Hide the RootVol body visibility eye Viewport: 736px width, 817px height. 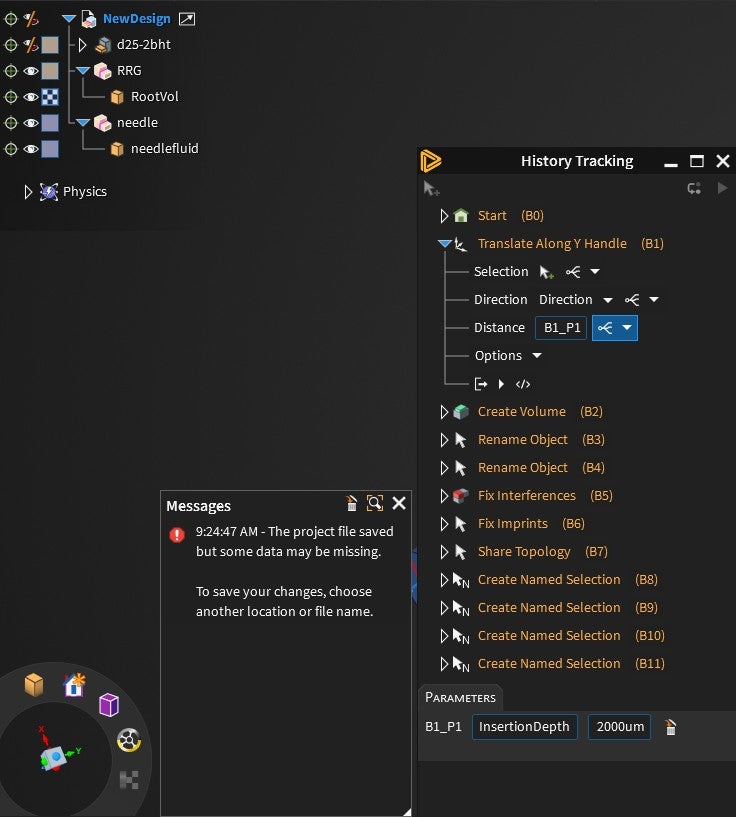(31, 96)
